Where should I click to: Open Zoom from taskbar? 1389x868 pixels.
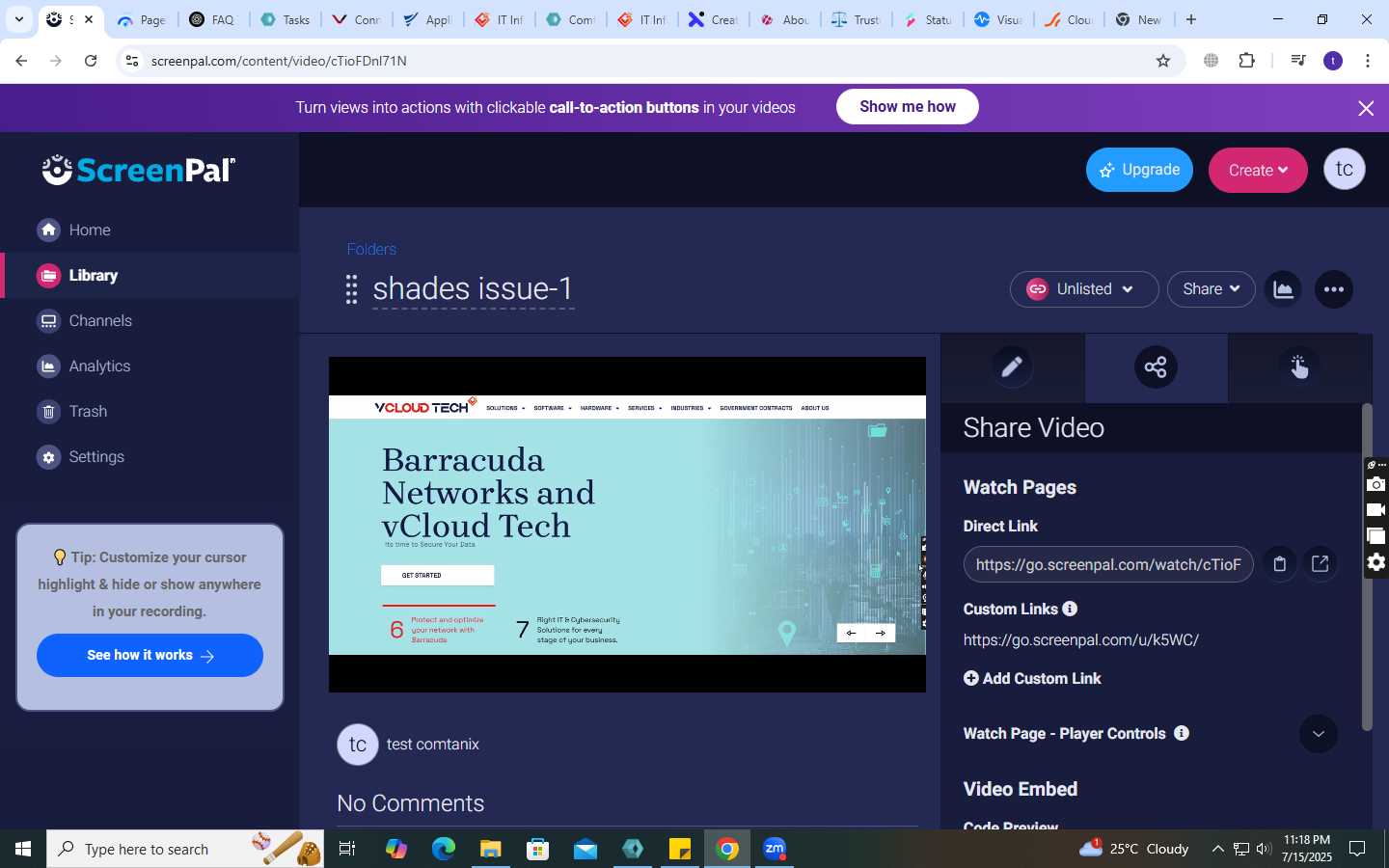[x=775, y=849]
